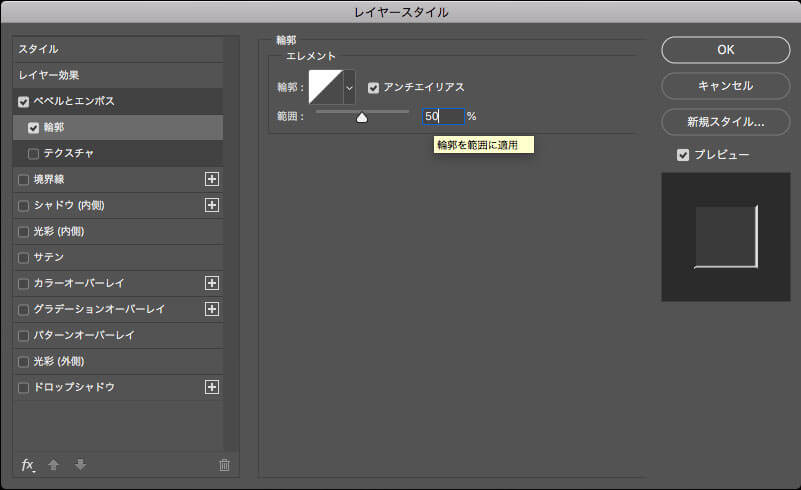Viewport: 801px width, 490px height.
Task: Enable the カラーオーバーレイ checkbox
Action: (x=23, y=284)
